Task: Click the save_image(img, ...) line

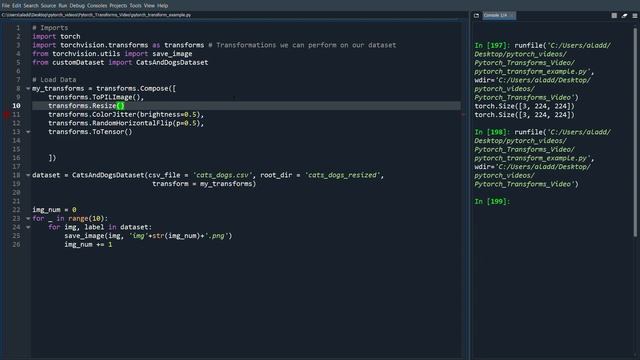Action: 148,236
